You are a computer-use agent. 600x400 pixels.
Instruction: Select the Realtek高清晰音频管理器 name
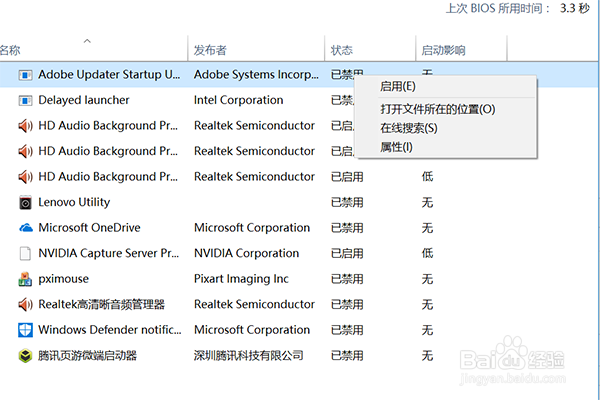point(101,305)
